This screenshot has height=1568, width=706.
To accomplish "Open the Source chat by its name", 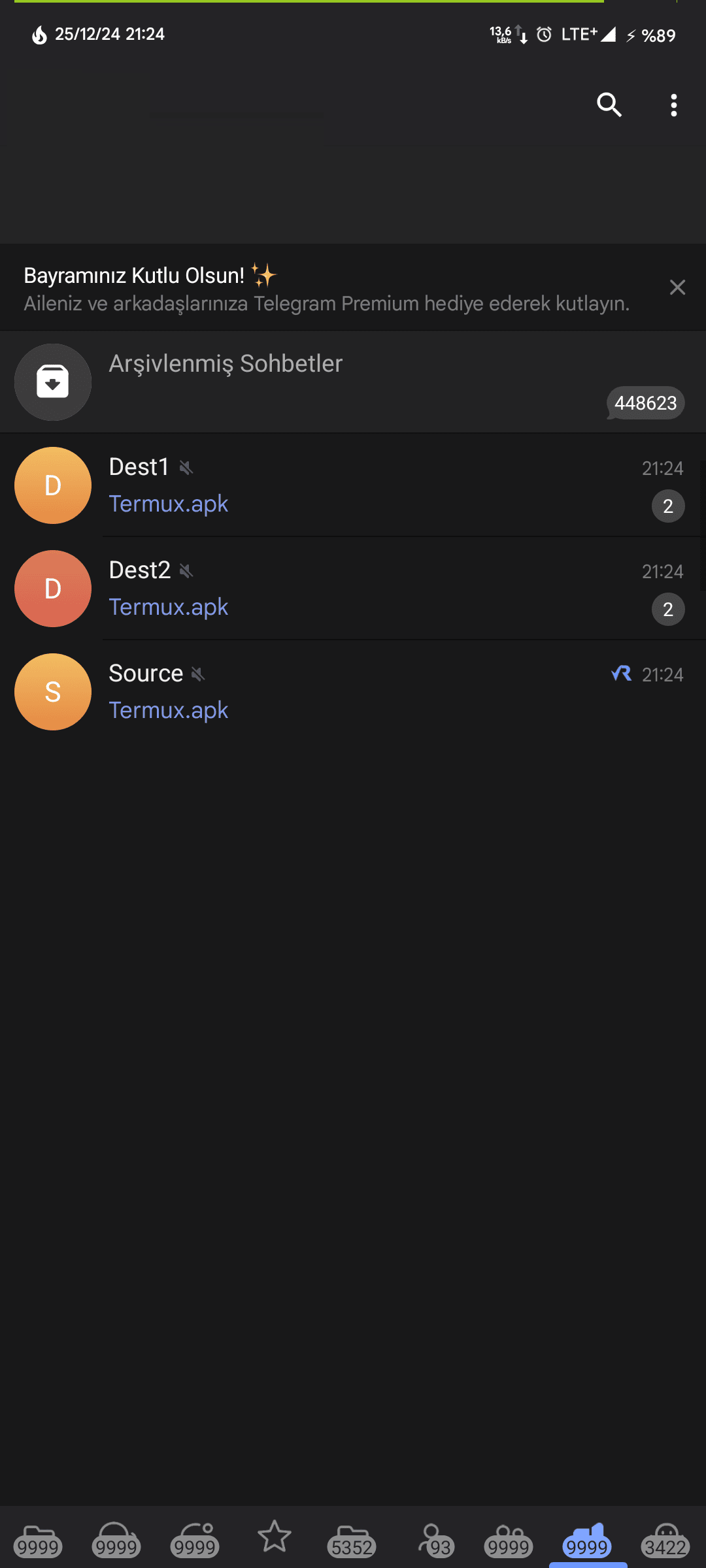I will (x=146, y=674).
